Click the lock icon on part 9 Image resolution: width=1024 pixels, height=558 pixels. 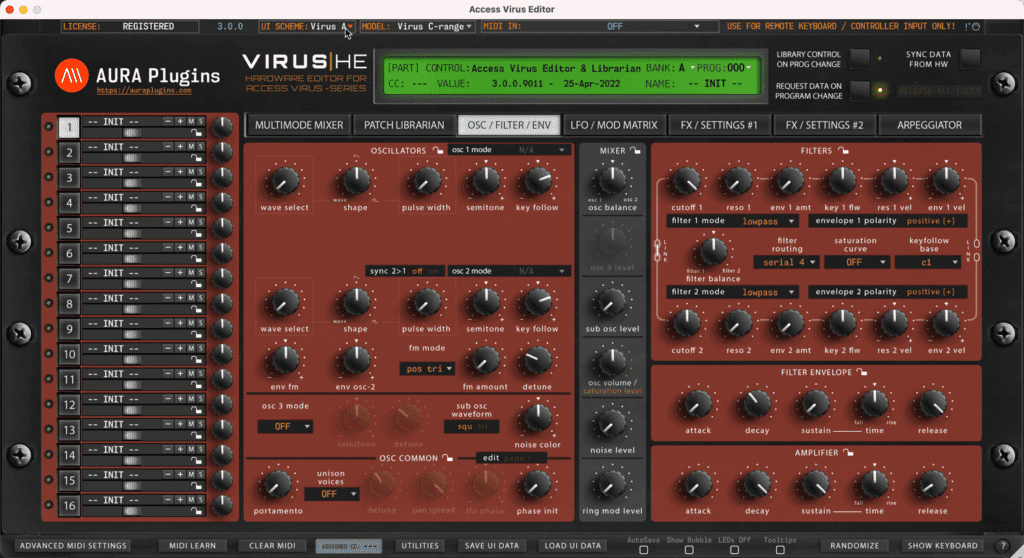click(x=196, y=335)
